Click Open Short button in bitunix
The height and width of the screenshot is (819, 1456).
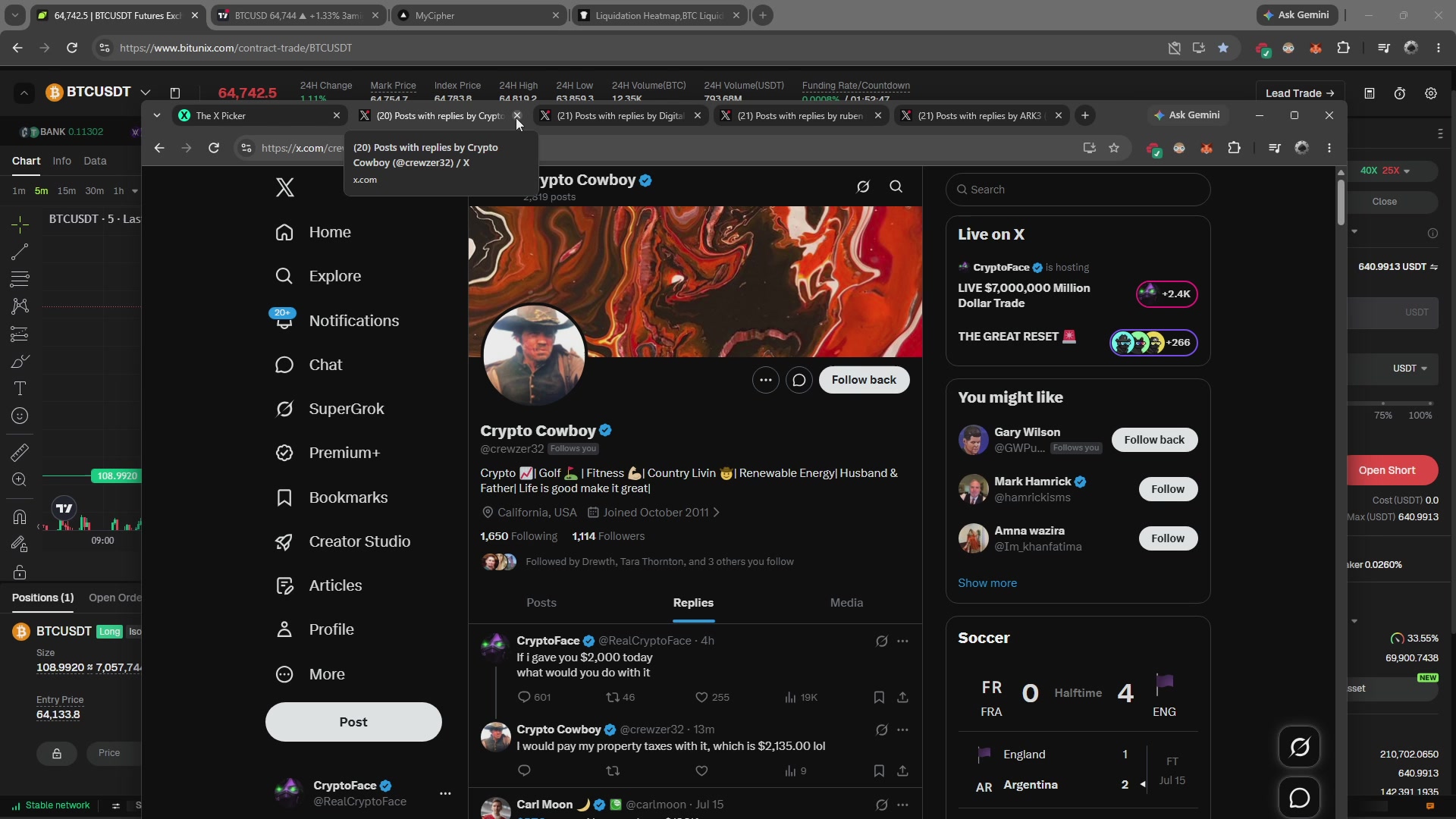[x=1387, y=470]
